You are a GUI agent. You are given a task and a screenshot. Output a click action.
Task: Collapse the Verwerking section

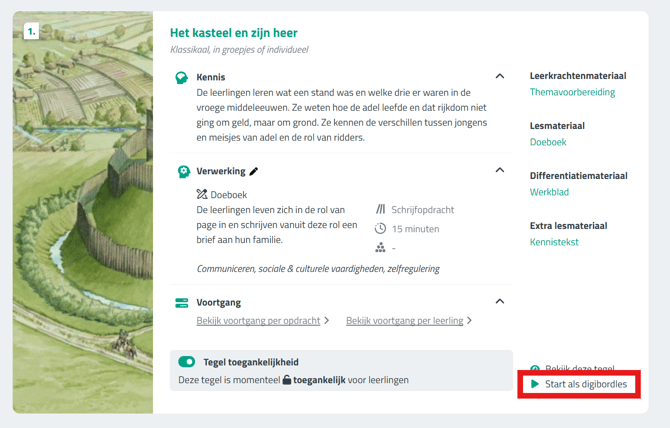pyautogui.click(x=500, y=170)
